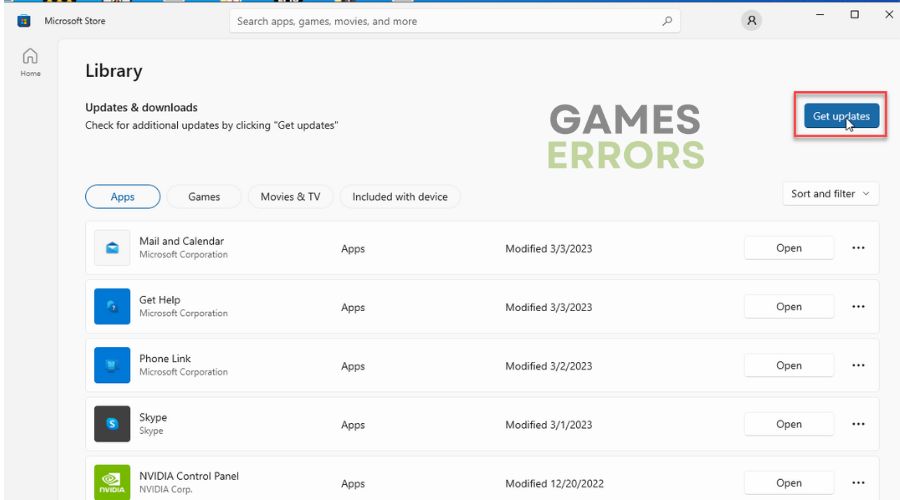This screenshot has height=500, width=900.
Task: Click Modified 12/20/2022 date text
Action: [x=554, y=483]
